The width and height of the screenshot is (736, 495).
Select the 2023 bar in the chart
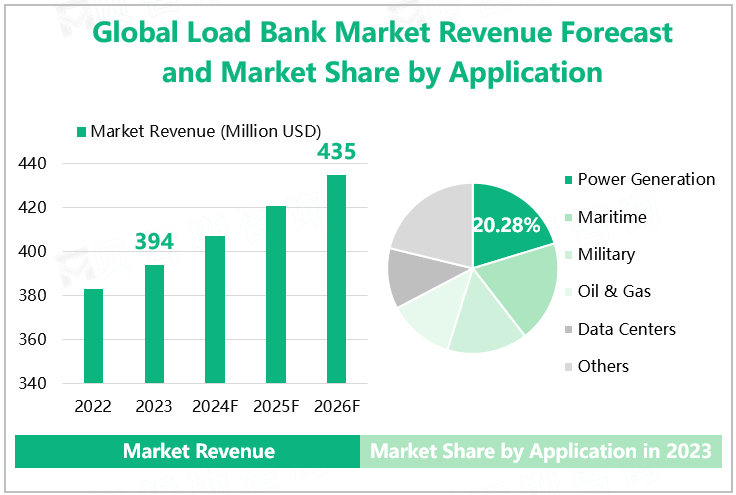click(155, 324)
